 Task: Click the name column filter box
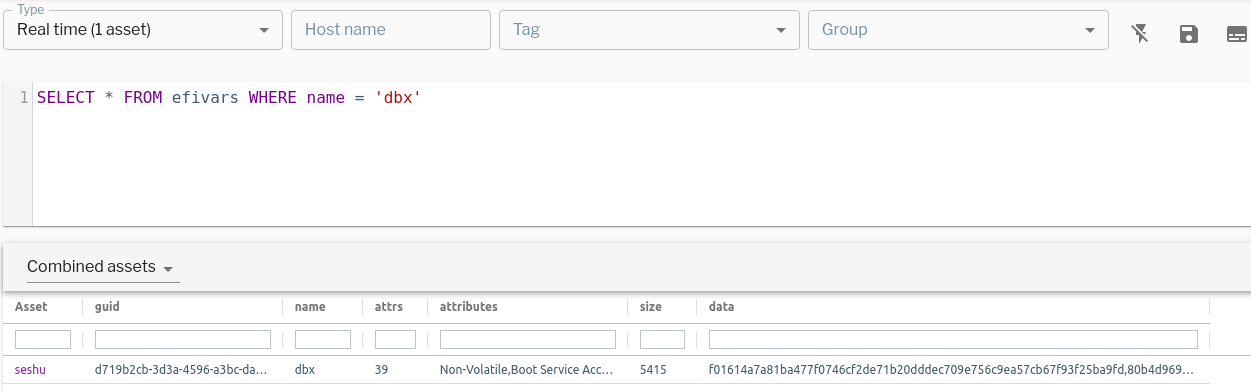click(323, 339)
